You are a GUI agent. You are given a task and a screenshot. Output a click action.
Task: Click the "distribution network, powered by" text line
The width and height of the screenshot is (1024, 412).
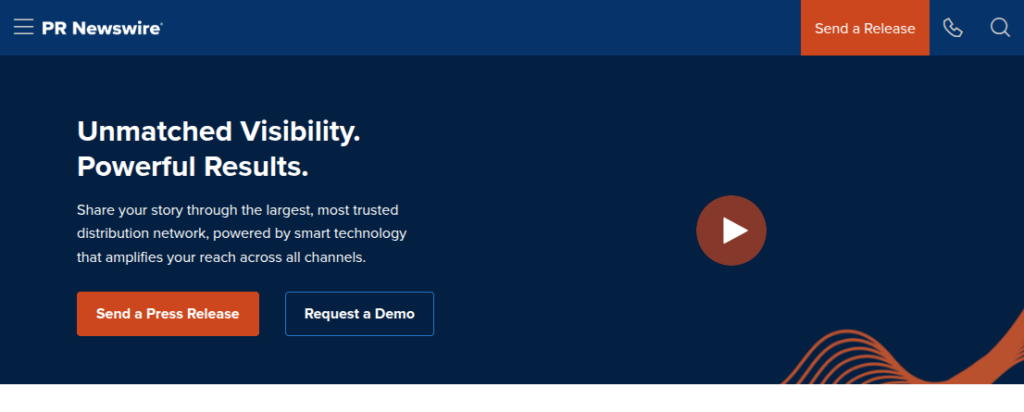[241, 233]
